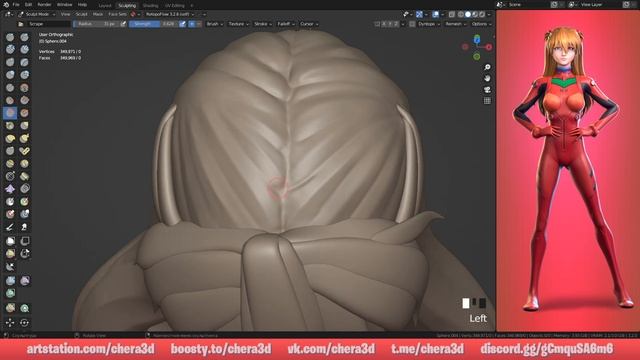Enable X-axis symmetry toggle
Screen dimensions: 640x360
[x=384, y=24]
